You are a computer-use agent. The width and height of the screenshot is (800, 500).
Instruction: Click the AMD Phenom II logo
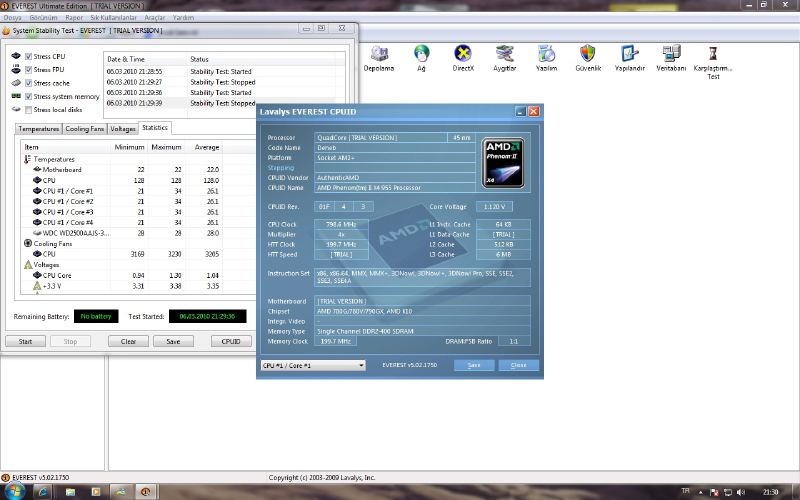[x=503, y=163]
